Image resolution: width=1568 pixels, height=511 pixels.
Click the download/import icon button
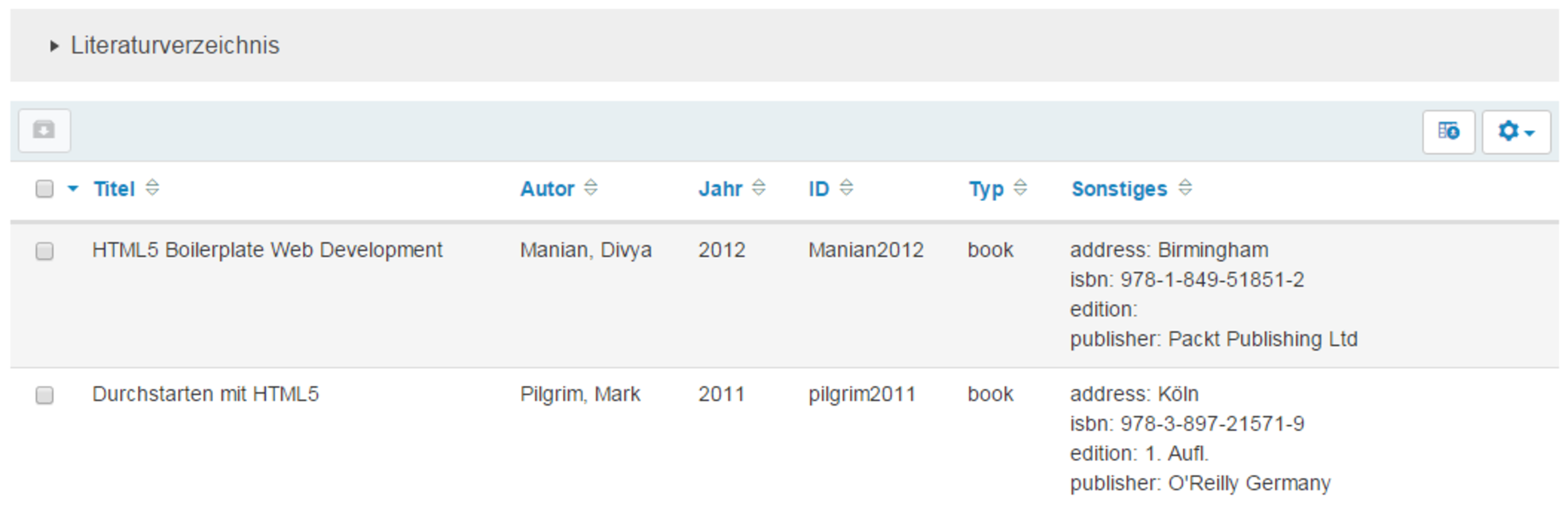44,130
